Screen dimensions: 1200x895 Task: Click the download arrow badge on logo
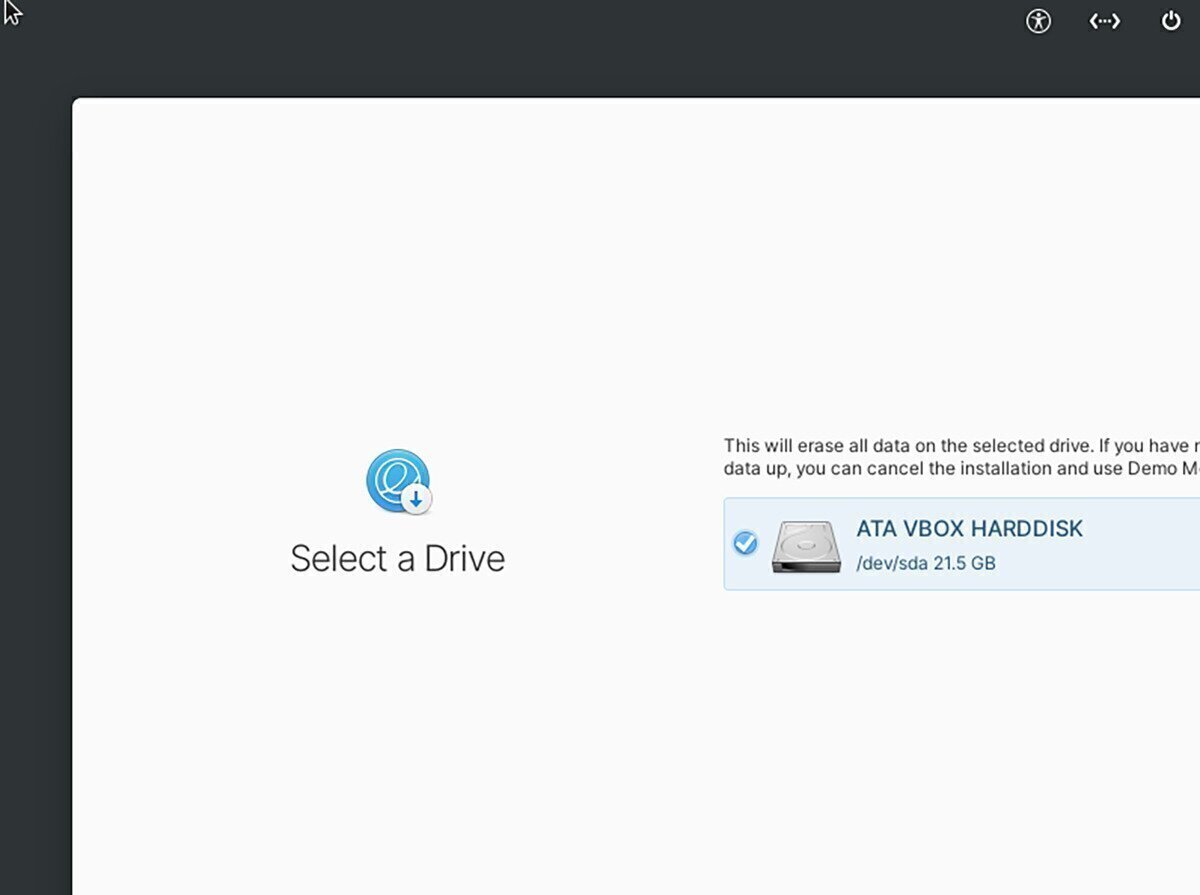[417, 499]
